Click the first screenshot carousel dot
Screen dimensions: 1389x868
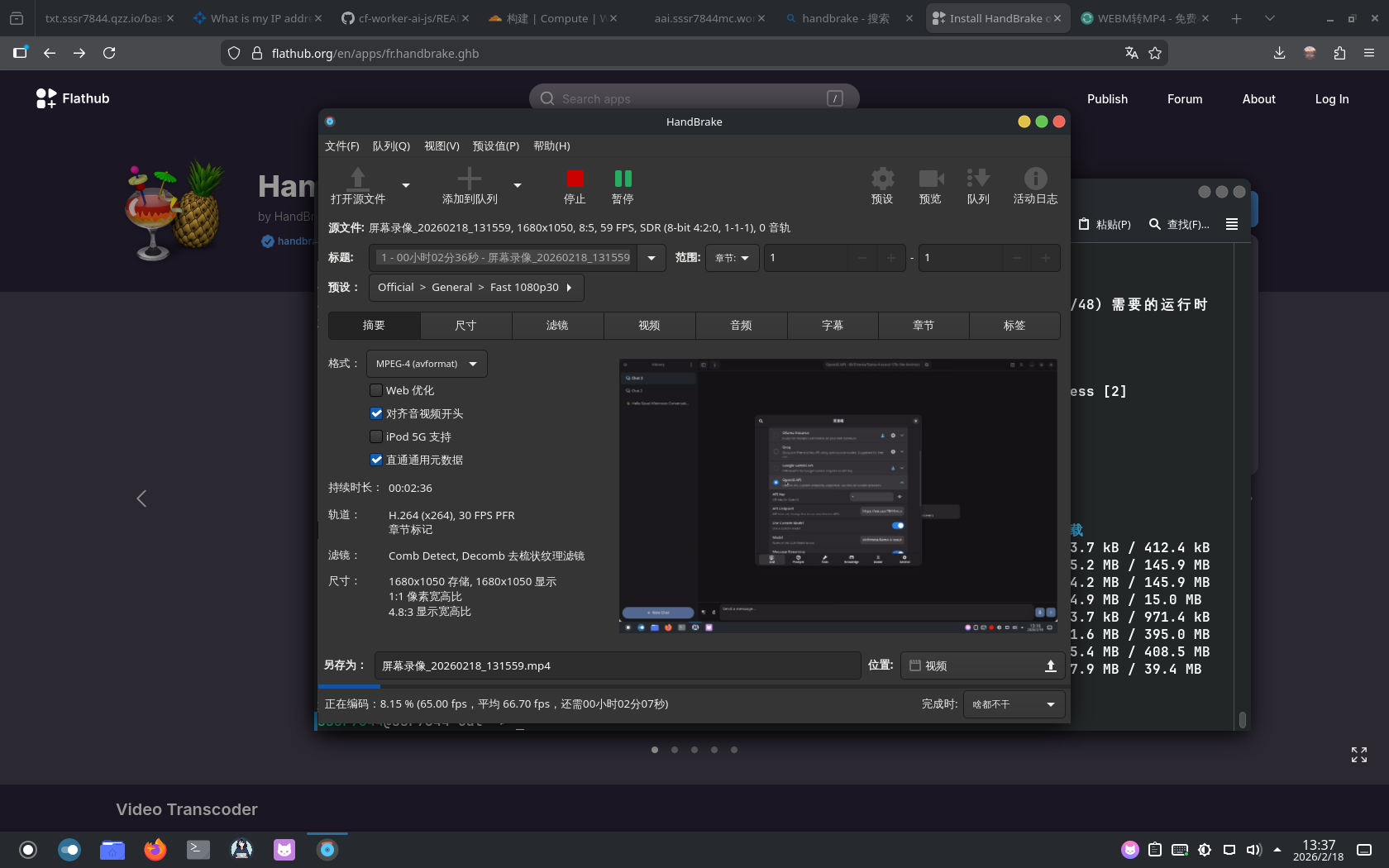coord(655,750)
